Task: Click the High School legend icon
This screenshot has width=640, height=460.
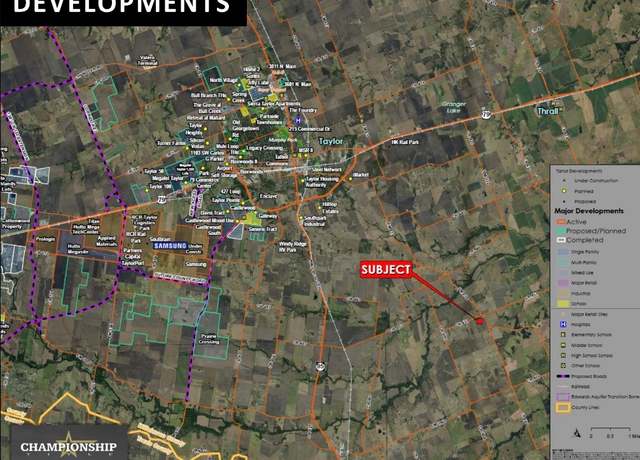Action: (564, 356)
